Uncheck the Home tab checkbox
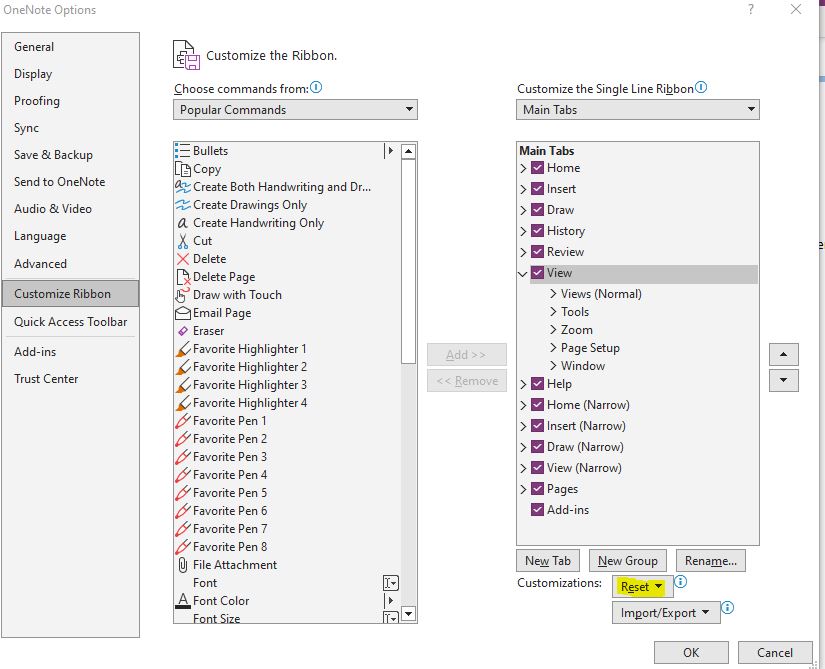825x669 pixels. point(537,168)
